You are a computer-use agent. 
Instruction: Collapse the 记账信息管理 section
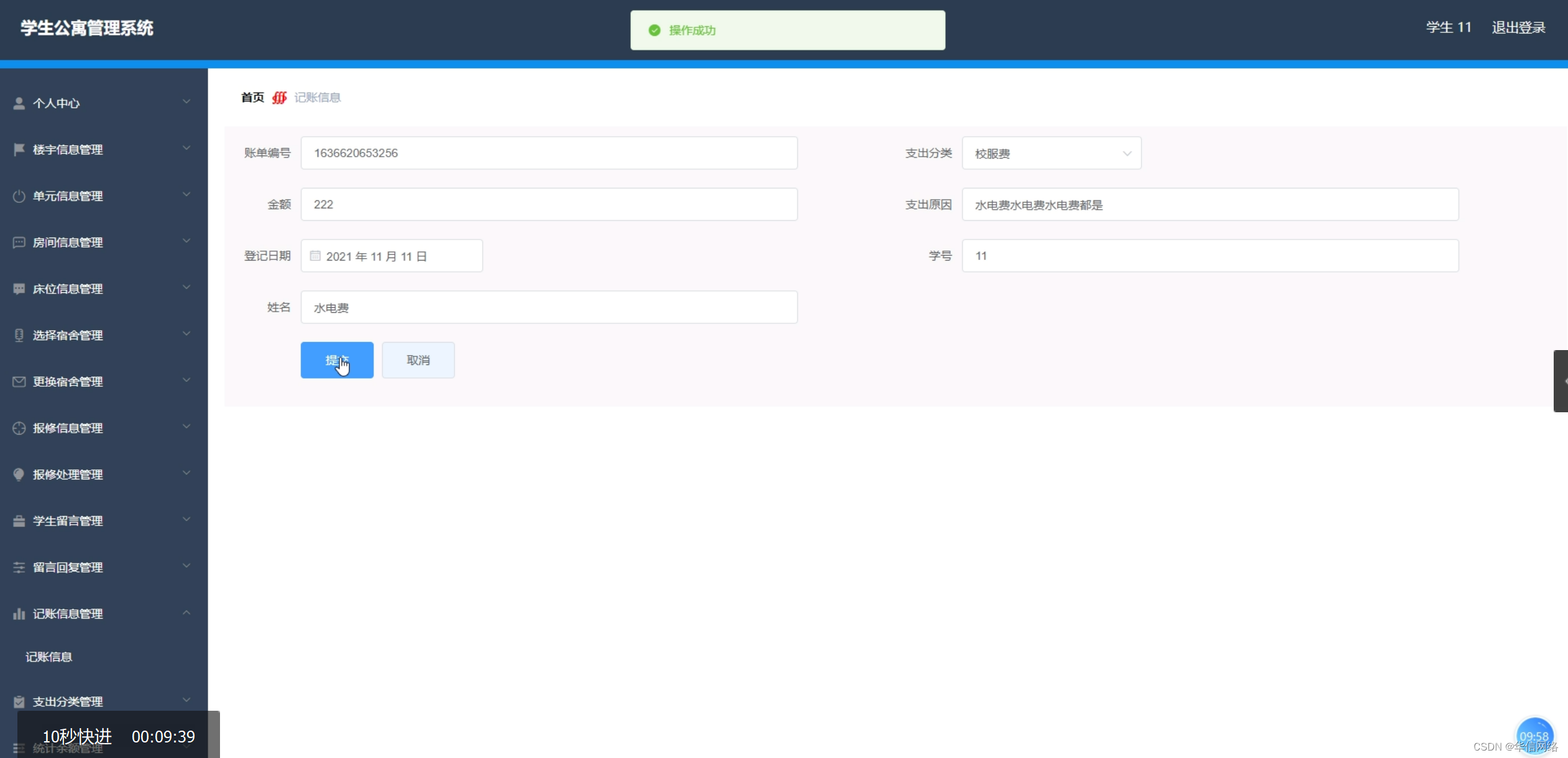(x=185, y=613)
